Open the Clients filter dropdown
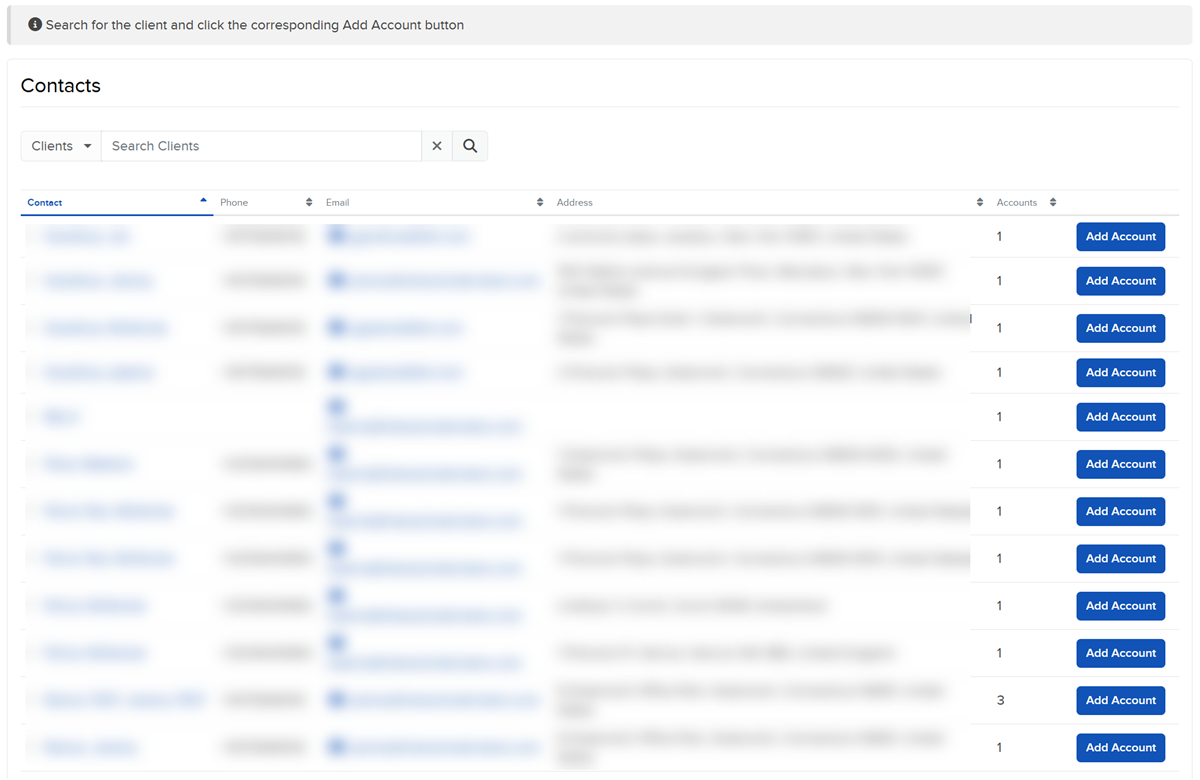 61,146
